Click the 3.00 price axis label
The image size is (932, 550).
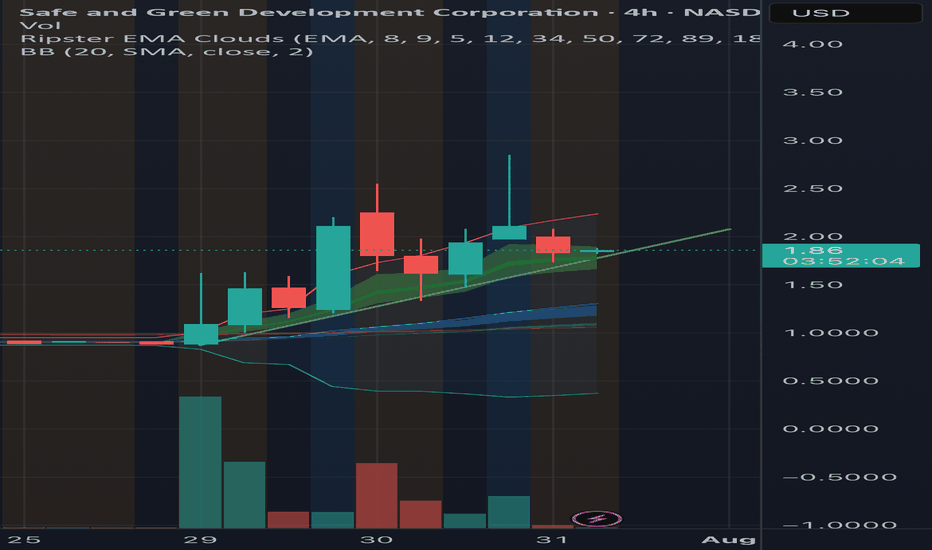(x=813, y=140)
